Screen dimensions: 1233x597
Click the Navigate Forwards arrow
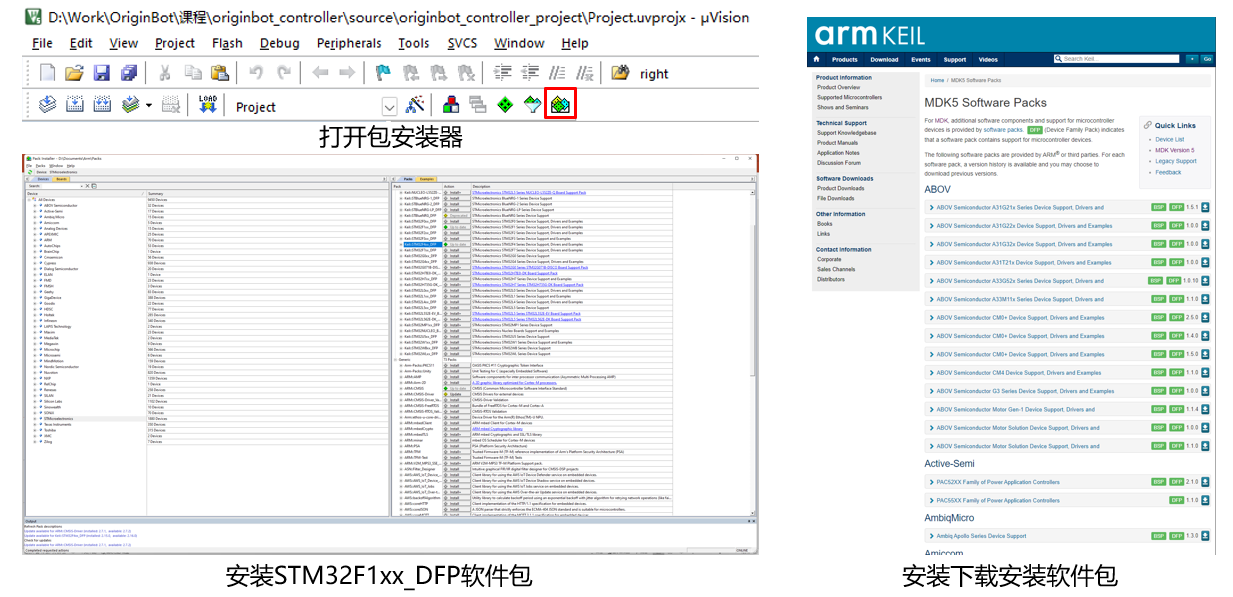coord(347,73)
